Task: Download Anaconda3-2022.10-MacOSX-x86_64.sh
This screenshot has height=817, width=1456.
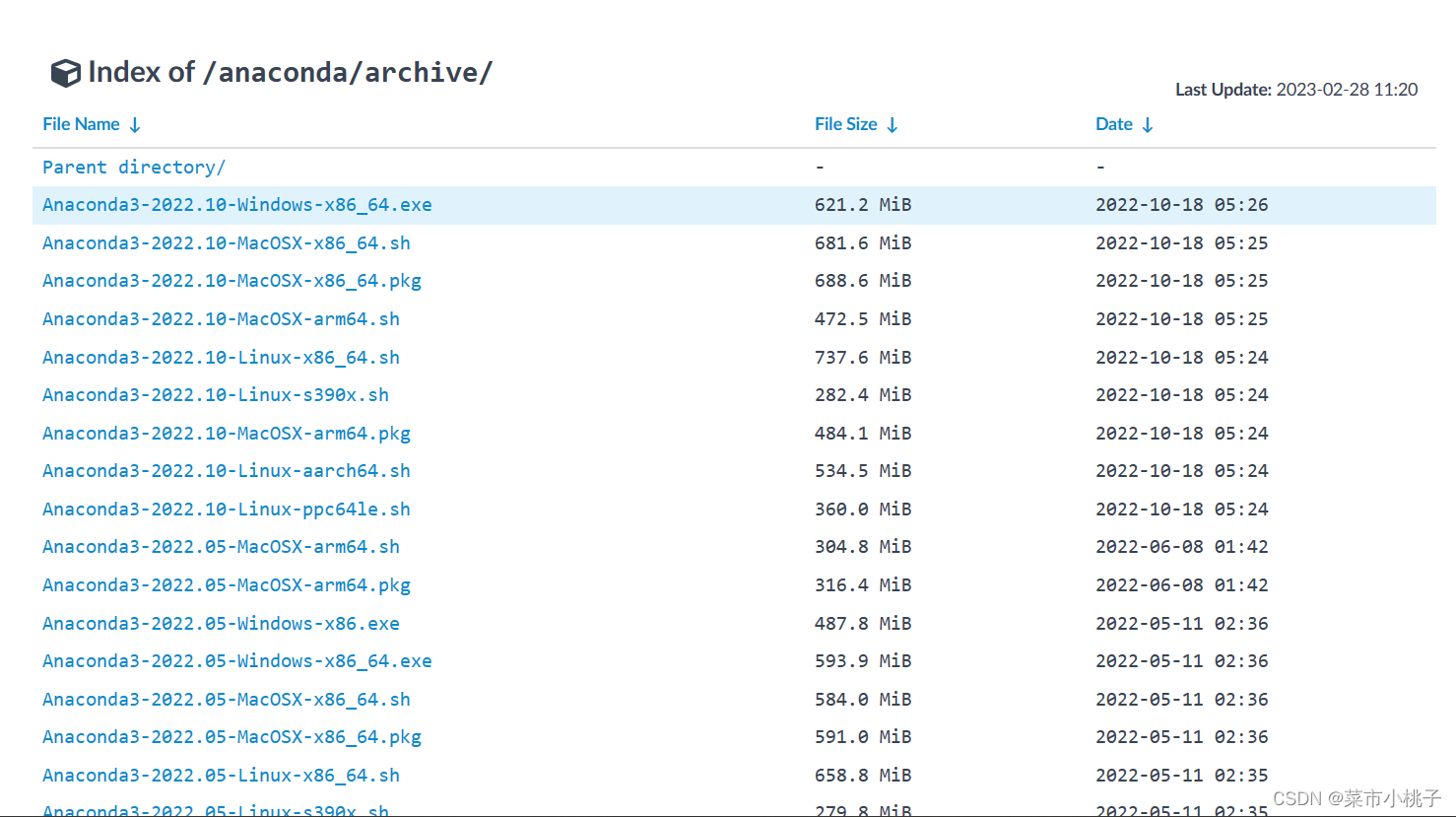Action: pos(227,243)
